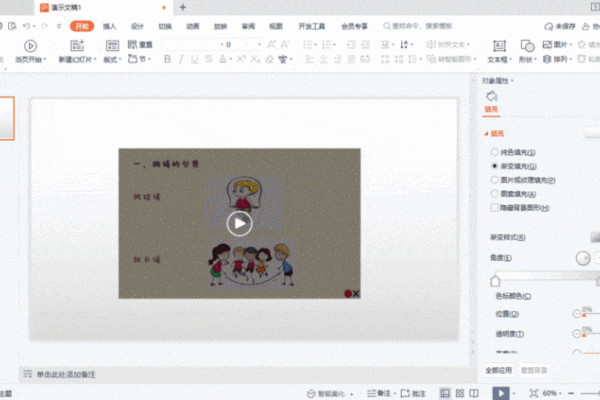Open the Design (设计) ribbon tab
This screenshot has height=400, width=600.
coord(137,26)
